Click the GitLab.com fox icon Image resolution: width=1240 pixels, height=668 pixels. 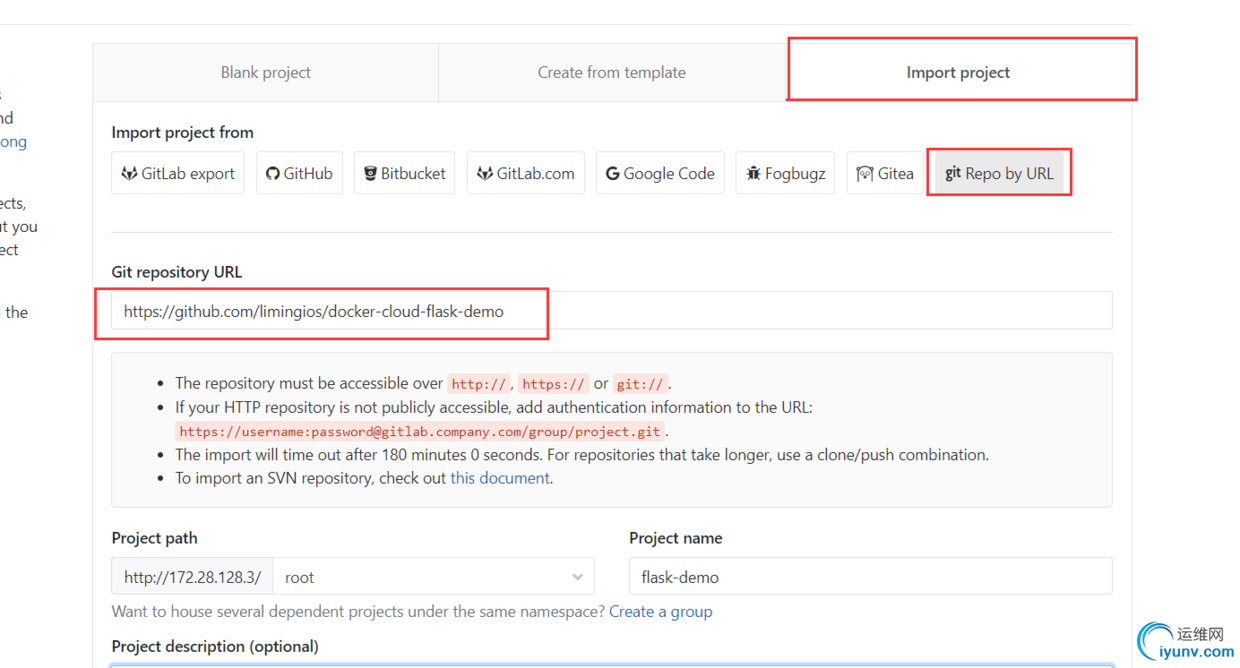[485, 173]
